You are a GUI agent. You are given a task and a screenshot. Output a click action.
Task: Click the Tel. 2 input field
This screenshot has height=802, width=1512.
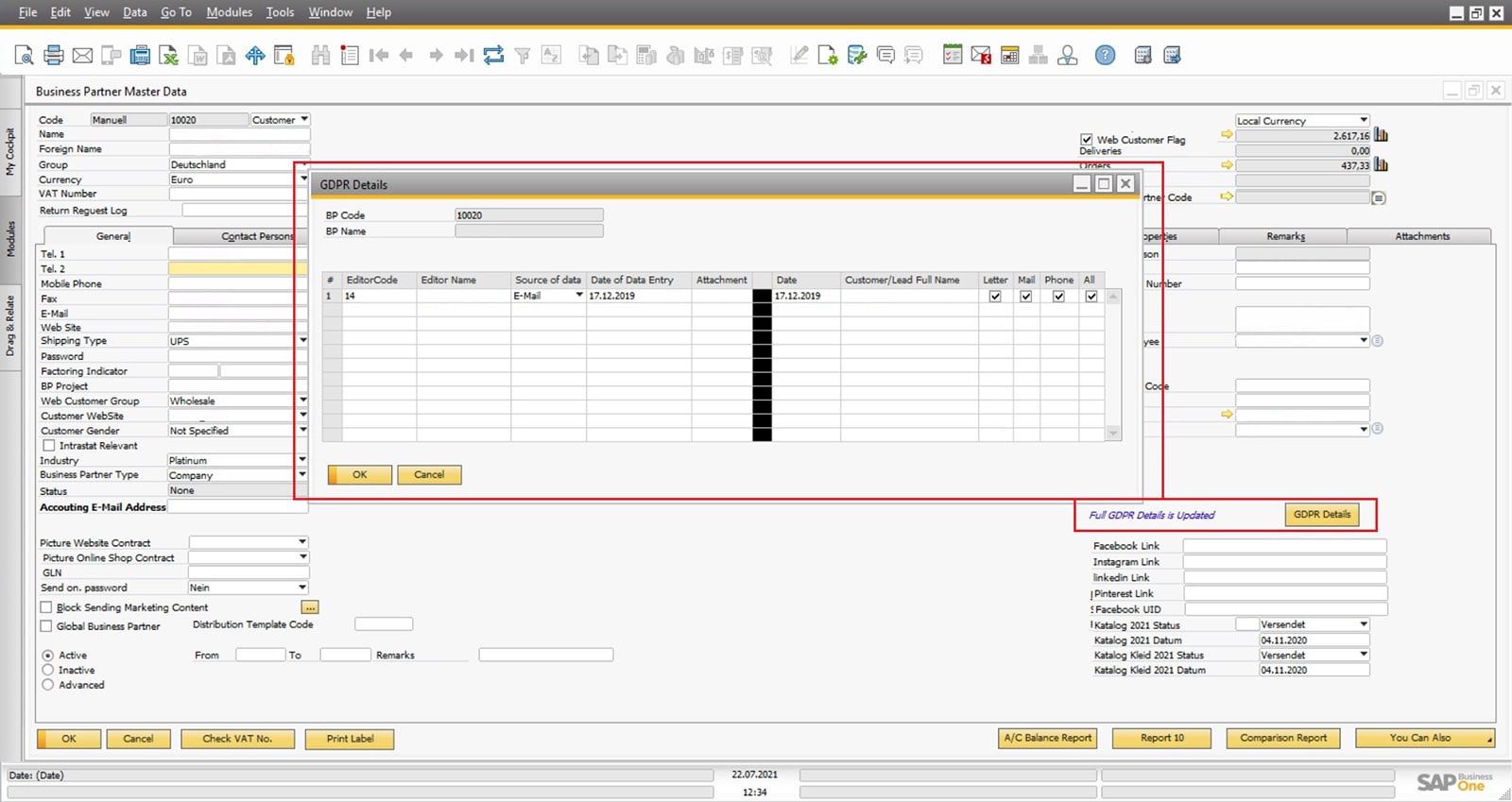point(238,269)
